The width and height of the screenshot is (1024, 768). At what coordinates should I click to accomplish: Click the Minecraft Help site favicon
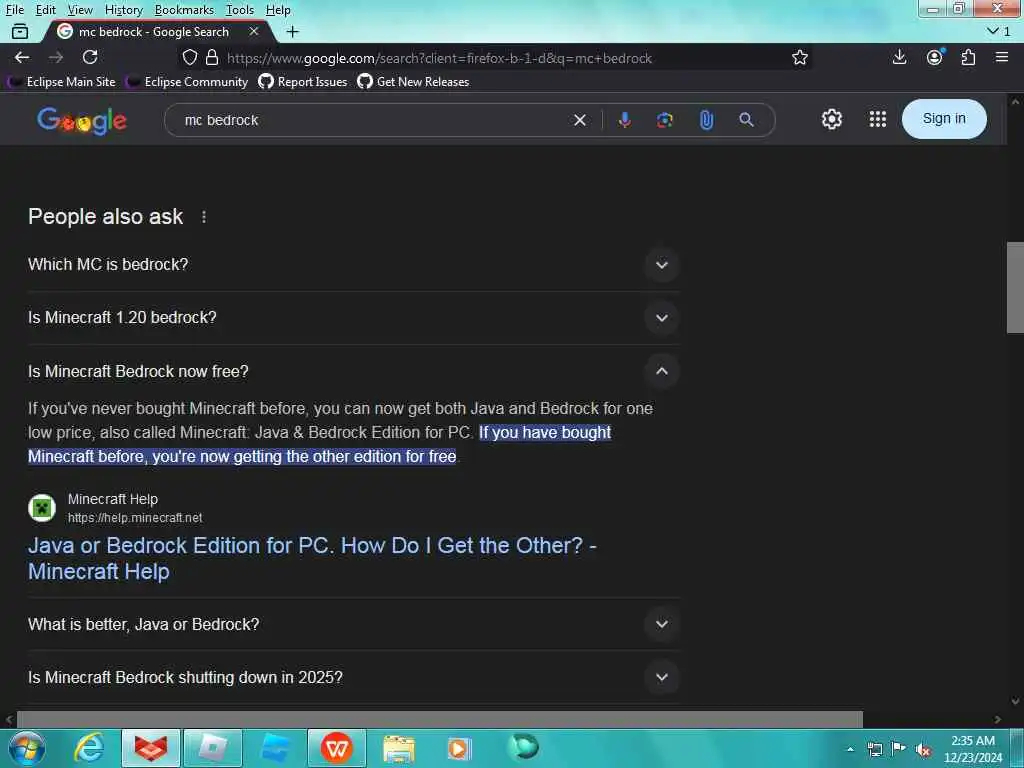[x=42, y=508]
